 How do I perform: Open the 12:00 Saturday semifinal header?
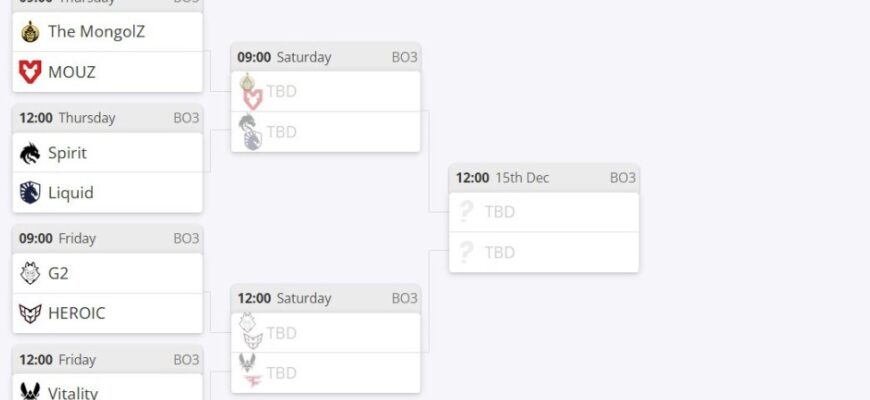[x=325, y=298]
